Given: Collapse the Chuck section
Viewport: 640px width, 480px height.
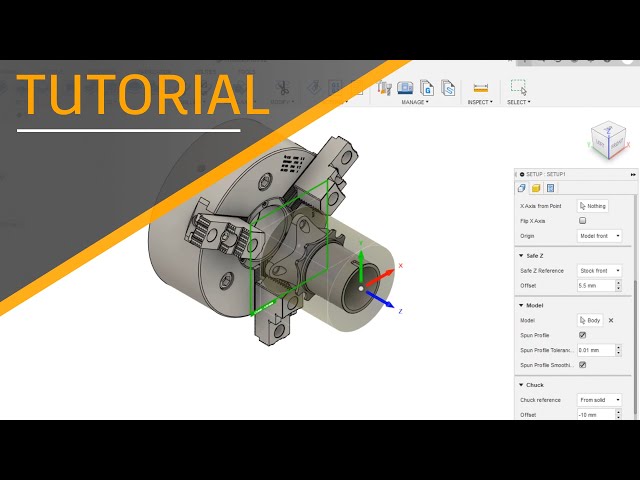Looking at the screenshot, I should 521,385.
